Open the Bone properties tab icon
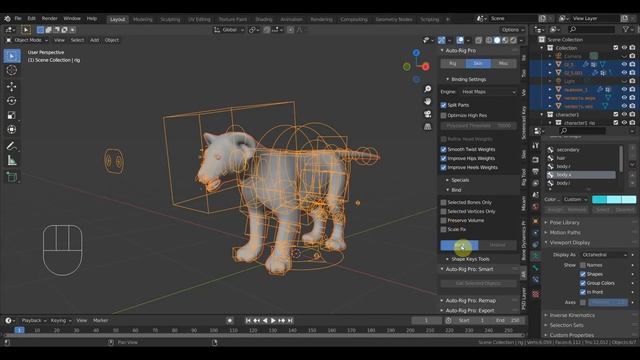 pyautogui.click(x=536, y=267)
